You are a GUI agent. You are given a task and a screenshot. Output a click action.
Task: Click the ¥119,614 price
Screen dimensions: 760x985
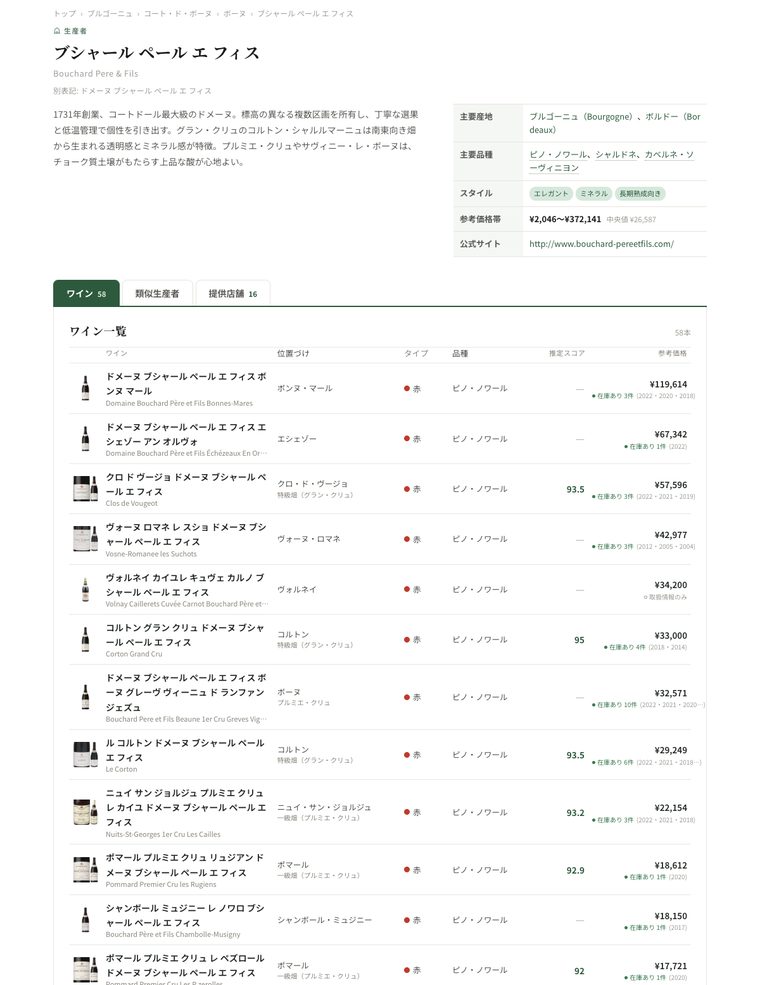coord(668,384)
